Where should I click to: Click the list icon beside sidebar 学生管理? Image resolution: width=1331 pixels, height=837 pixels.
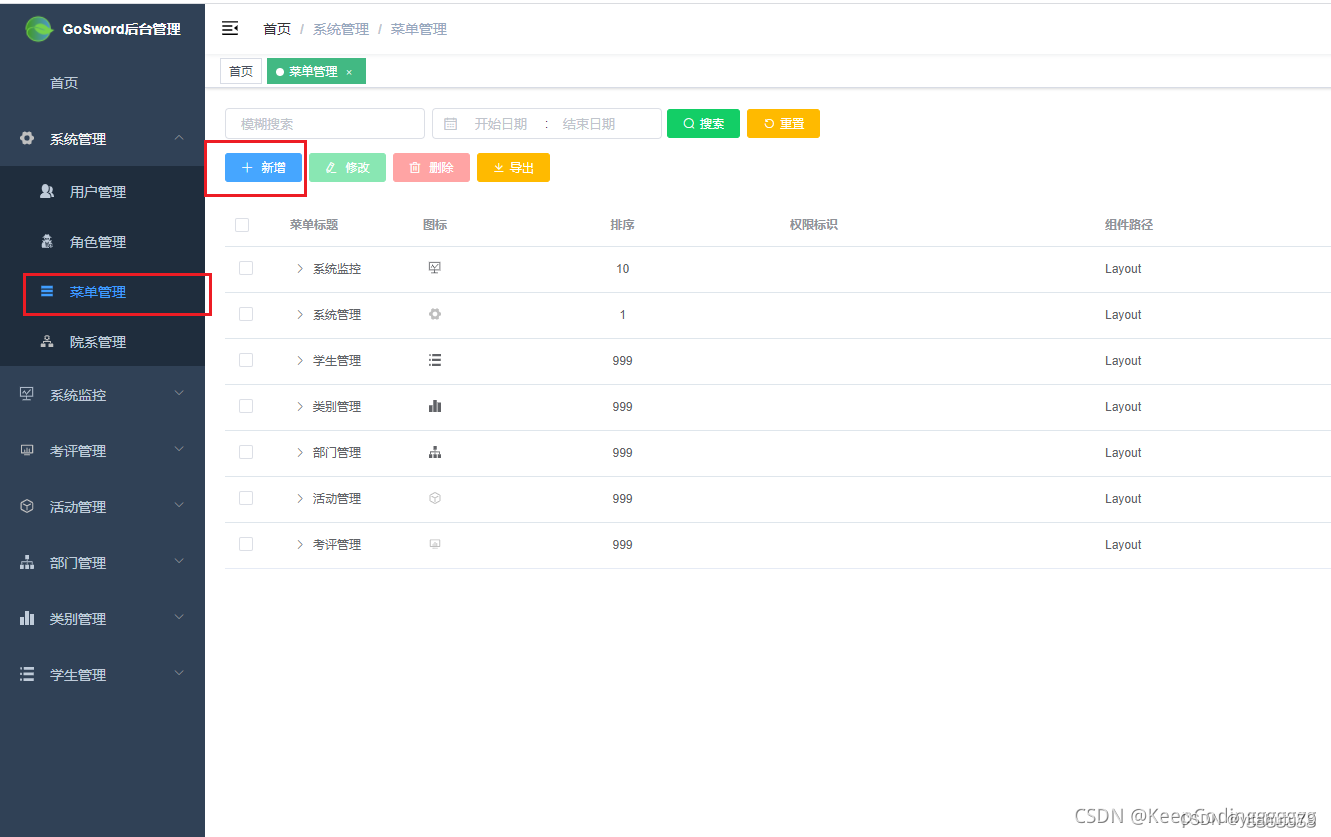[x=27, y=674]
